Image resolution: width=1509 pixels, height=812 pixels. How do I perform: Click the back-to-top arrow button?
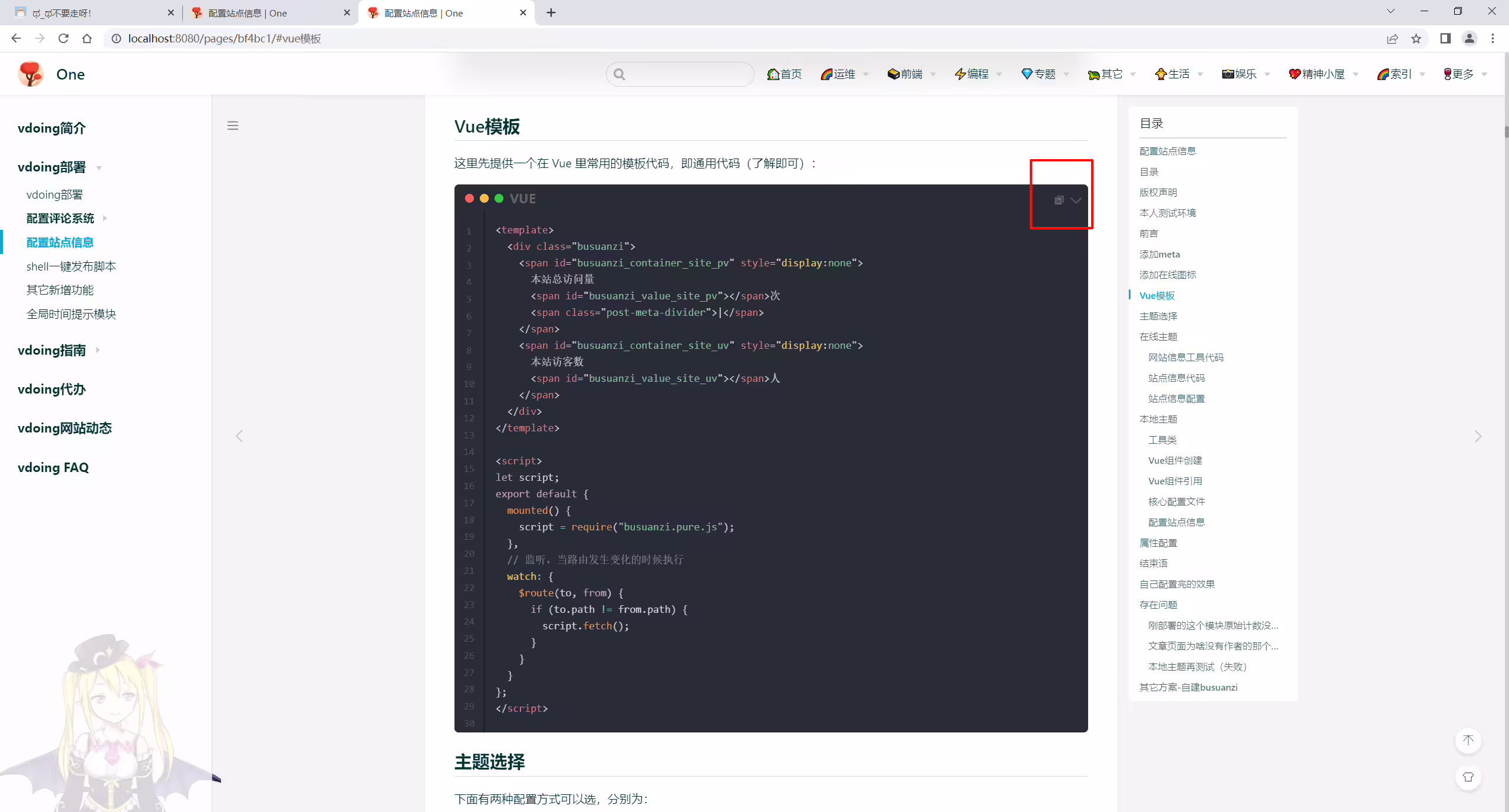[1468, 740]
